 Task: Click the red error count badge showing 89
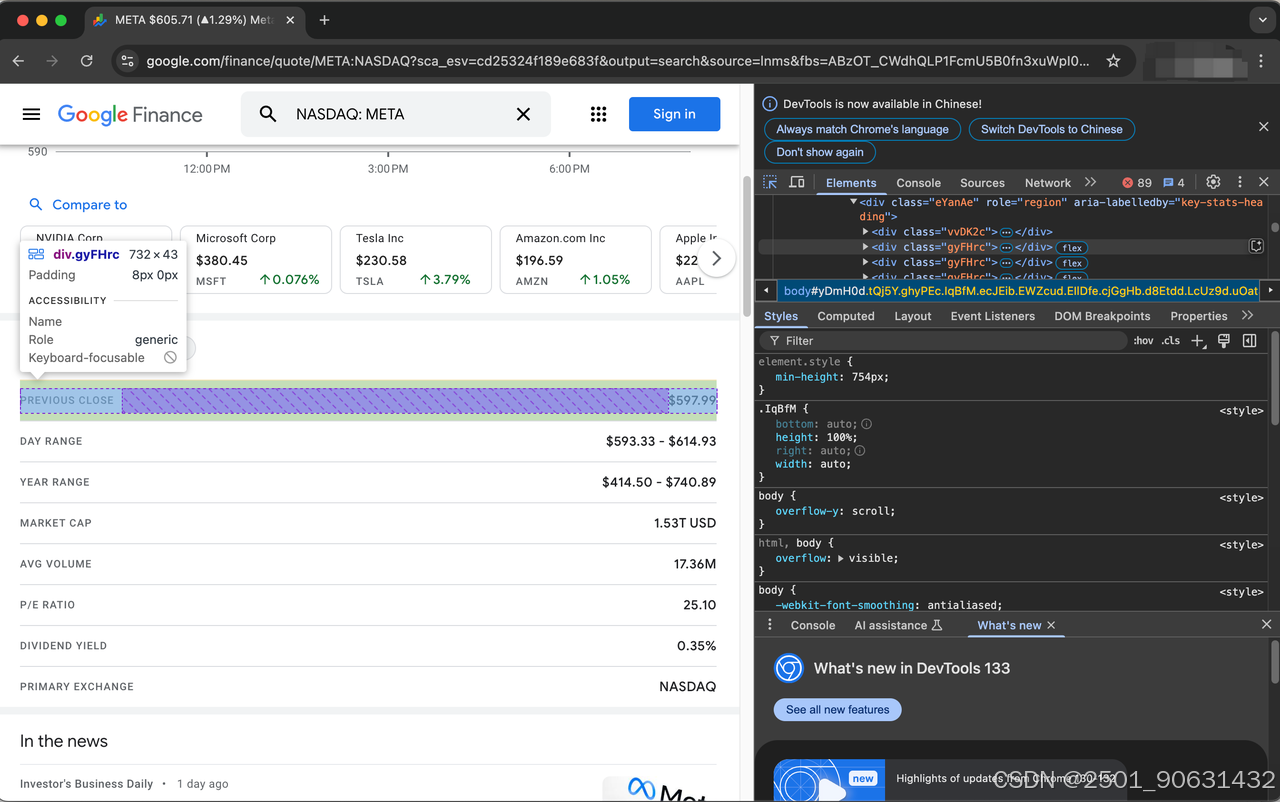pyautogui.click(x=1137, y=183)
